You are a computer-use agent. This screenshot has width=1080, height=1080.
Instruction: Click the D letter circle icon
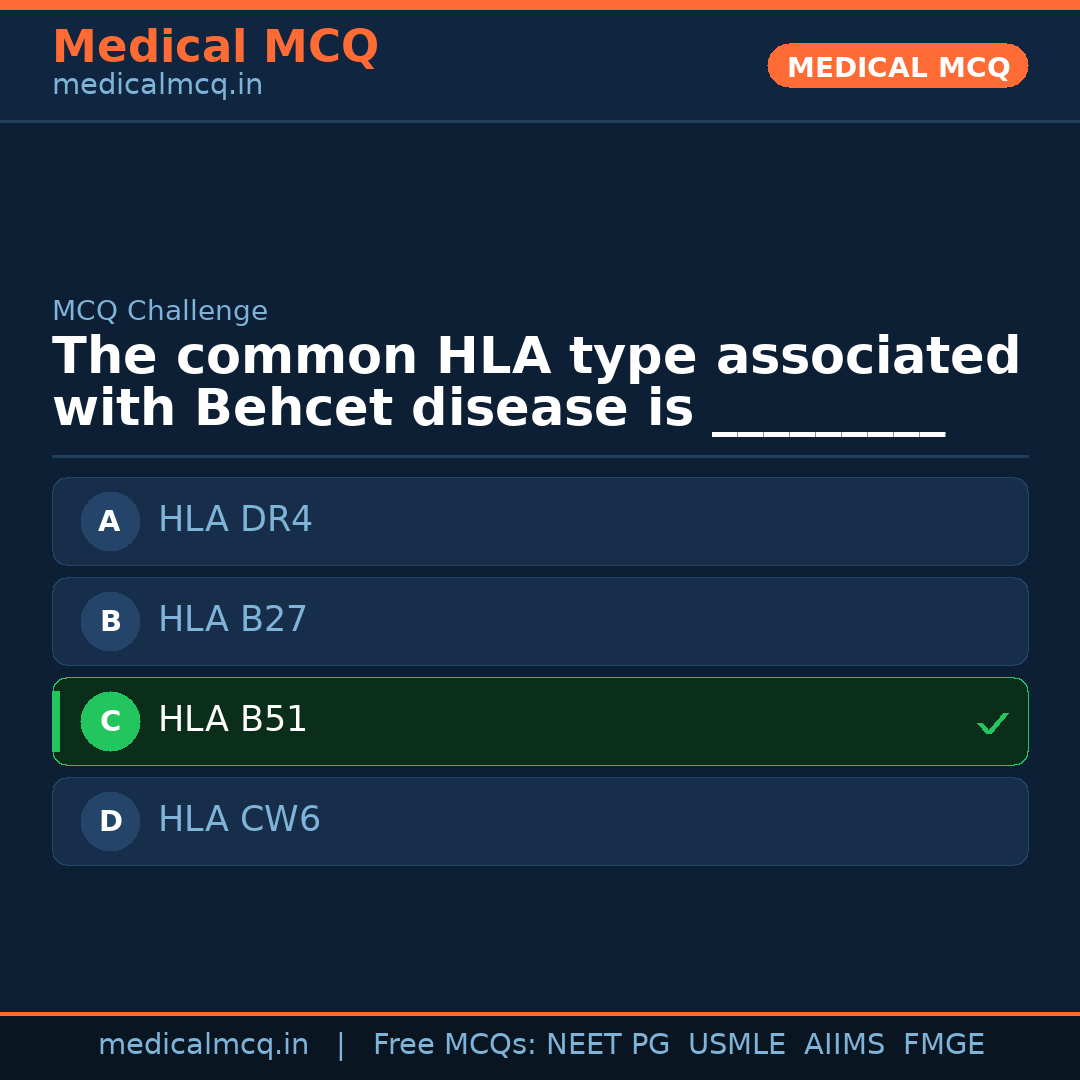point(110,821)
